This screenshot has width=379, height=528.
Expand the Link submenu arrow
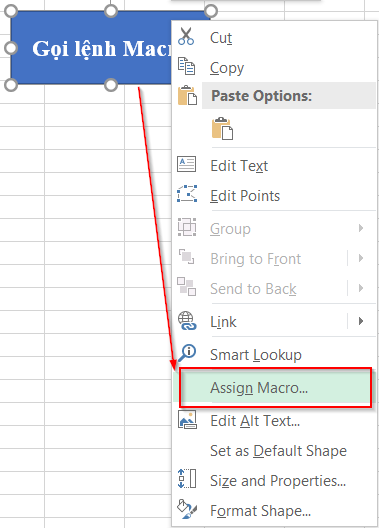(x=361, y=321)
